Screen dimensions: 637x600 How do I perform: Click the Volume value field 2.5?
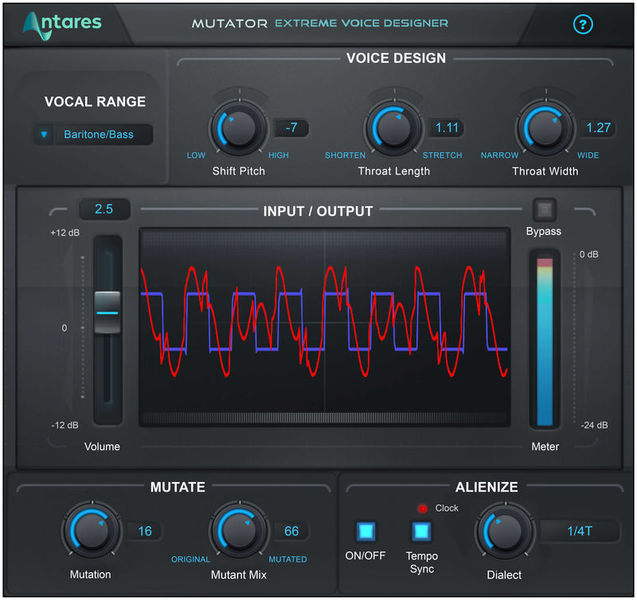(x=104, y=209)
